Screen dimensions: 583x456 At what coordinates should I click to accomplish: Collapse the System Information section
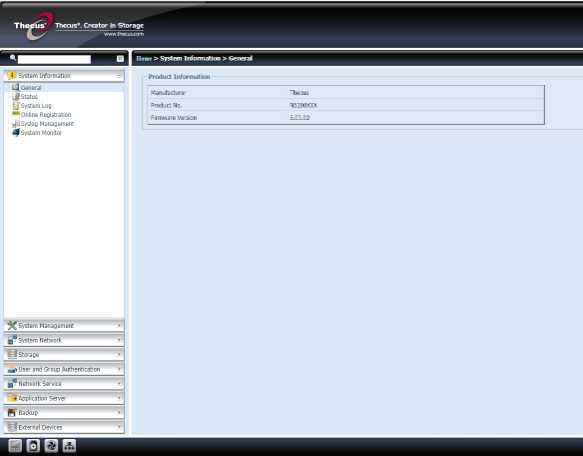pos(119,76)
